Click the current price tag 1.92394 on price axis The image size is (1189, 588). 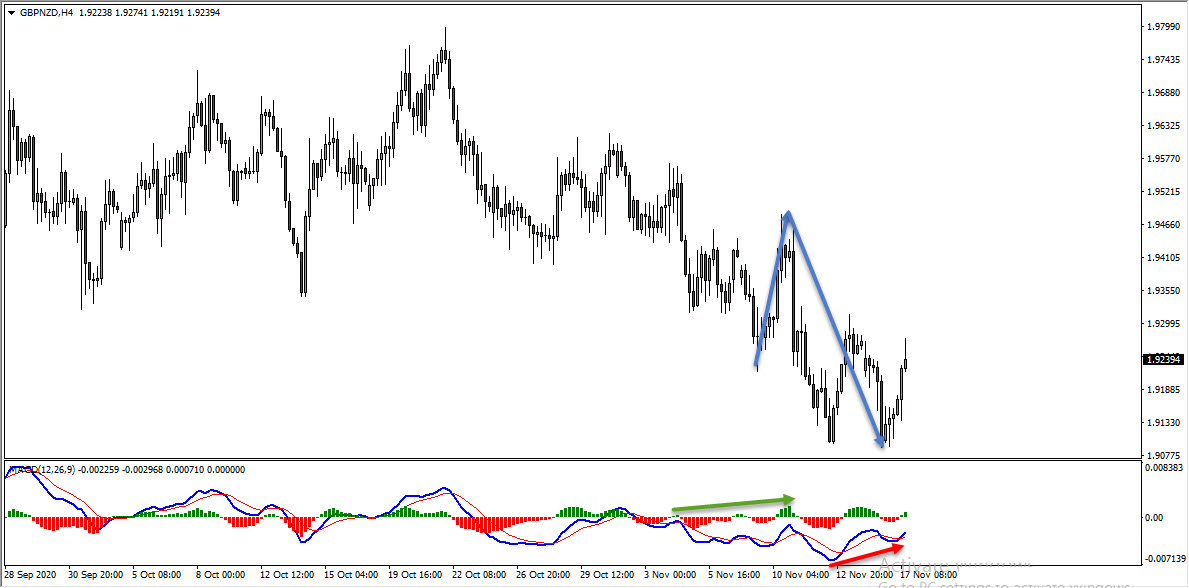tap(1162, 359)
